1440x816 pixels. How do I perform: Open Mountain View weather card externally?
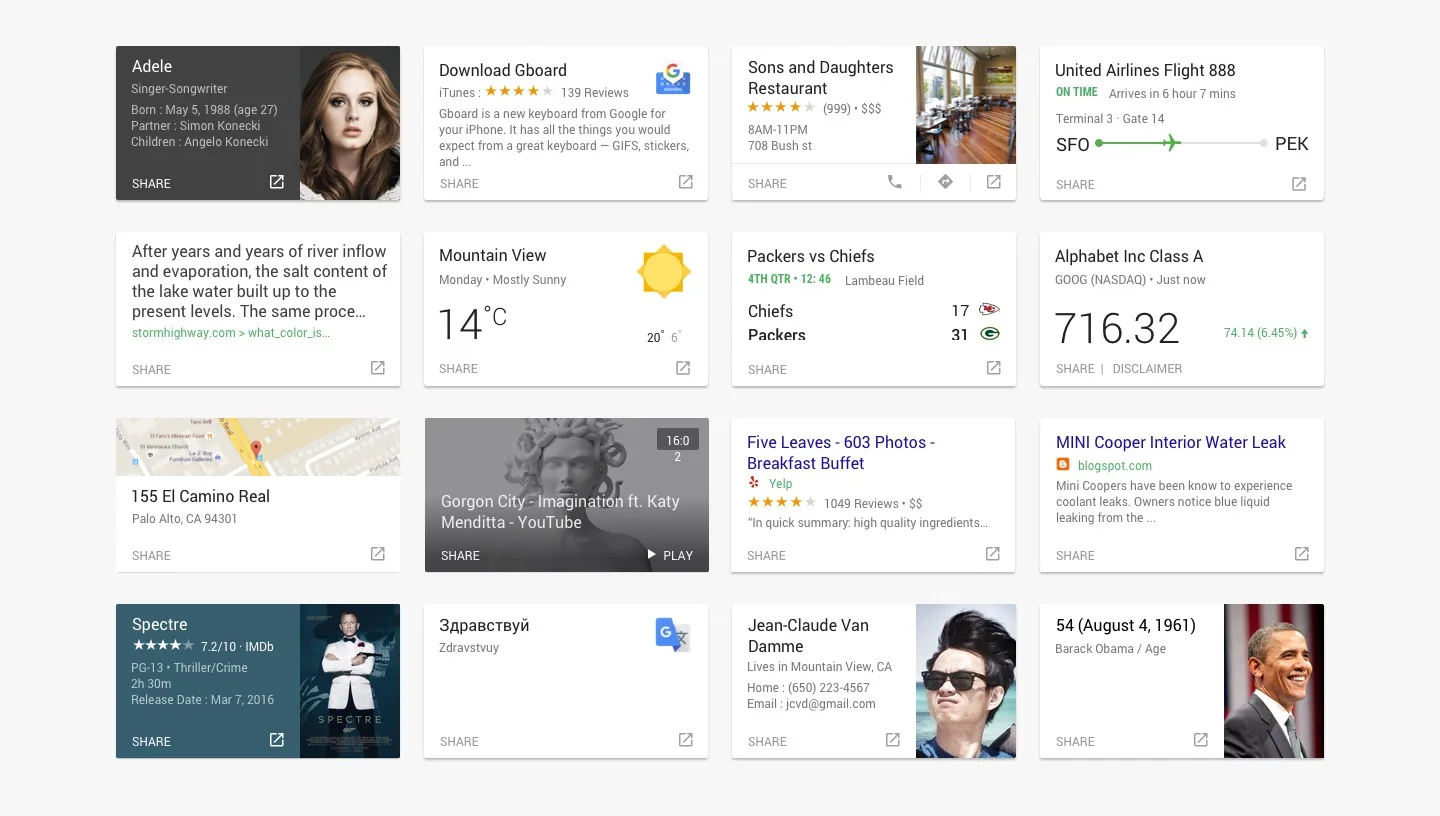click(683, 368)
